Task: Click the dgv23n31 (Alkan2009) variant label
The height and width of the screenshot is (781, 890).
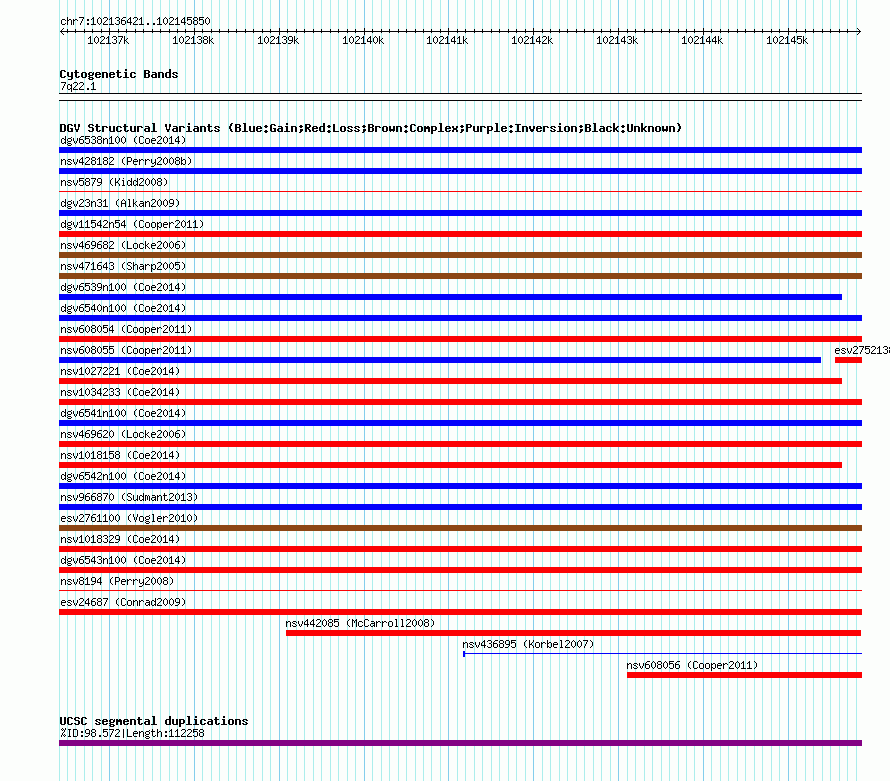Action: pos(120,203)
